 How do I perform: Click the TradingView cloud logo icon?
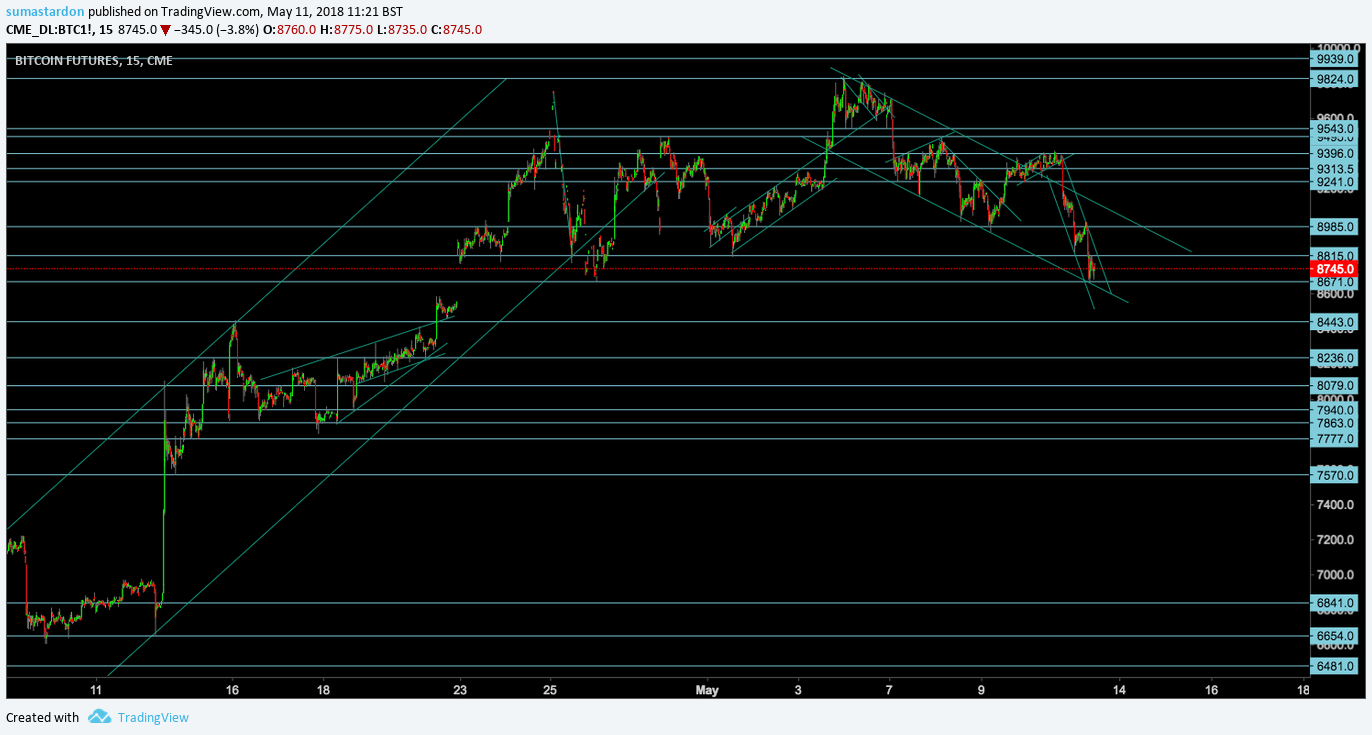[x=99, y=716]
